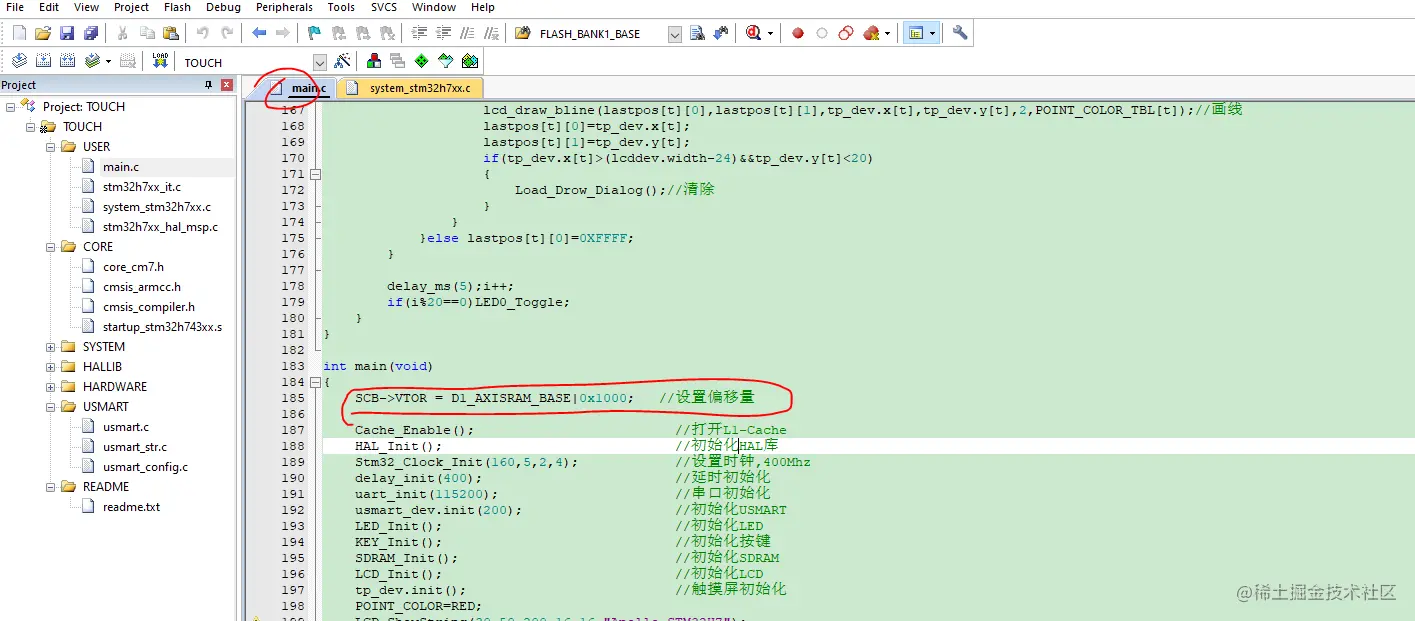
Task: Click the Batch Build icon
Action: coord(91,61)
